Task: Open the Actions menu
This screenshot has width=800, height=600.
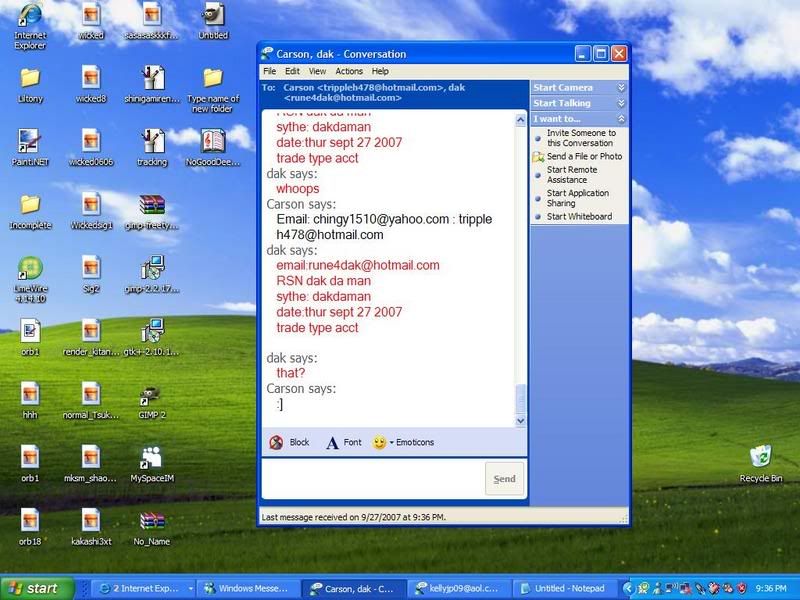Action: tap(349, 71)
